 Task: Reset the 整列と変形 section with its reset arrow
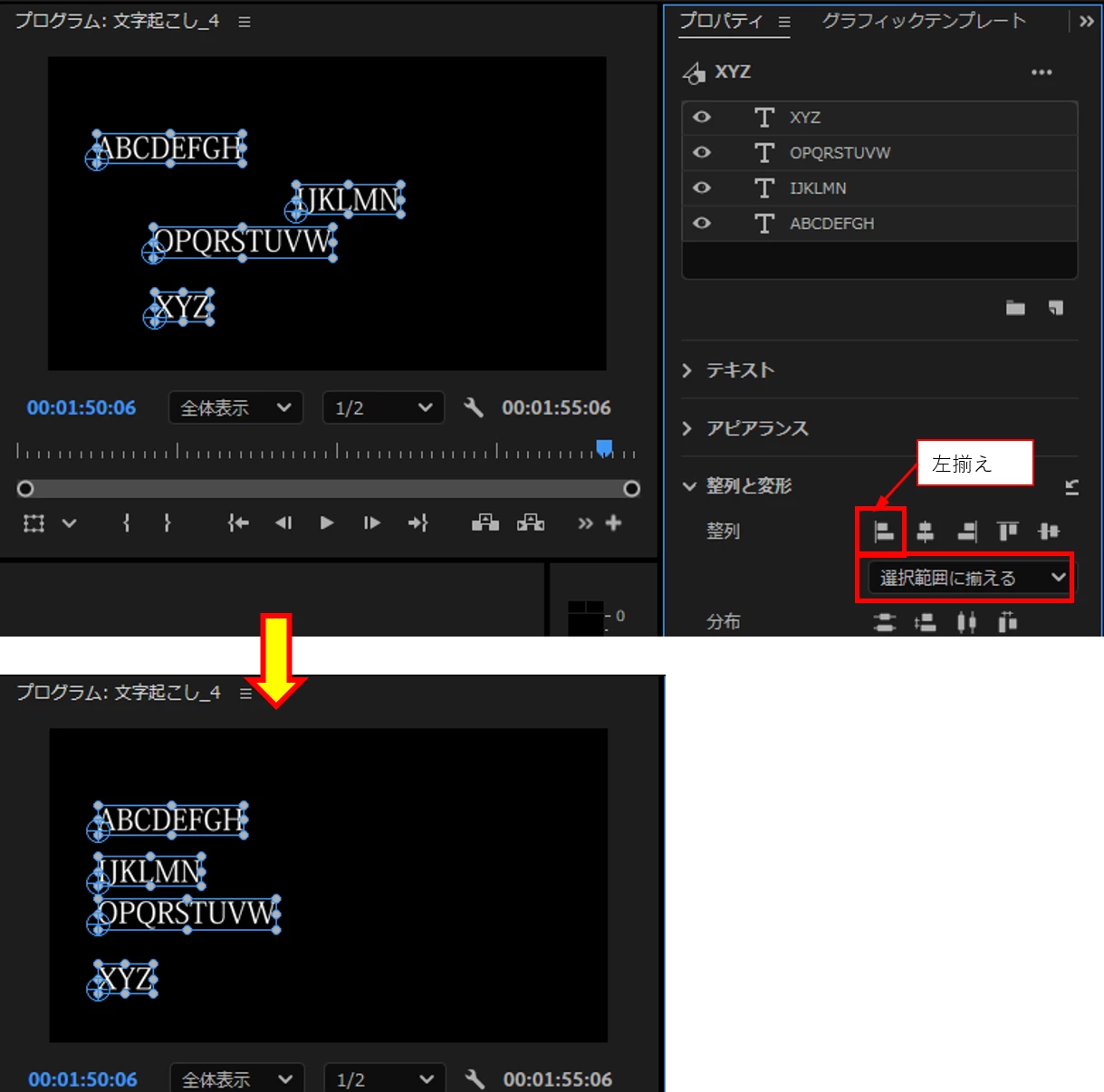pos(1071,487)
